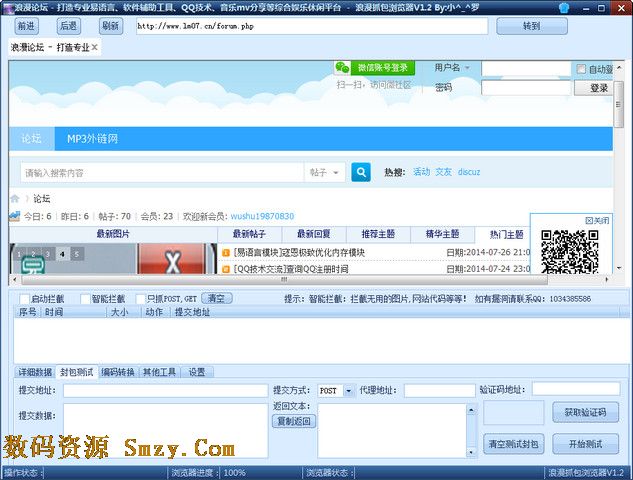
Task: Click the blue magnifier search icon
Action: click(361, 172)
